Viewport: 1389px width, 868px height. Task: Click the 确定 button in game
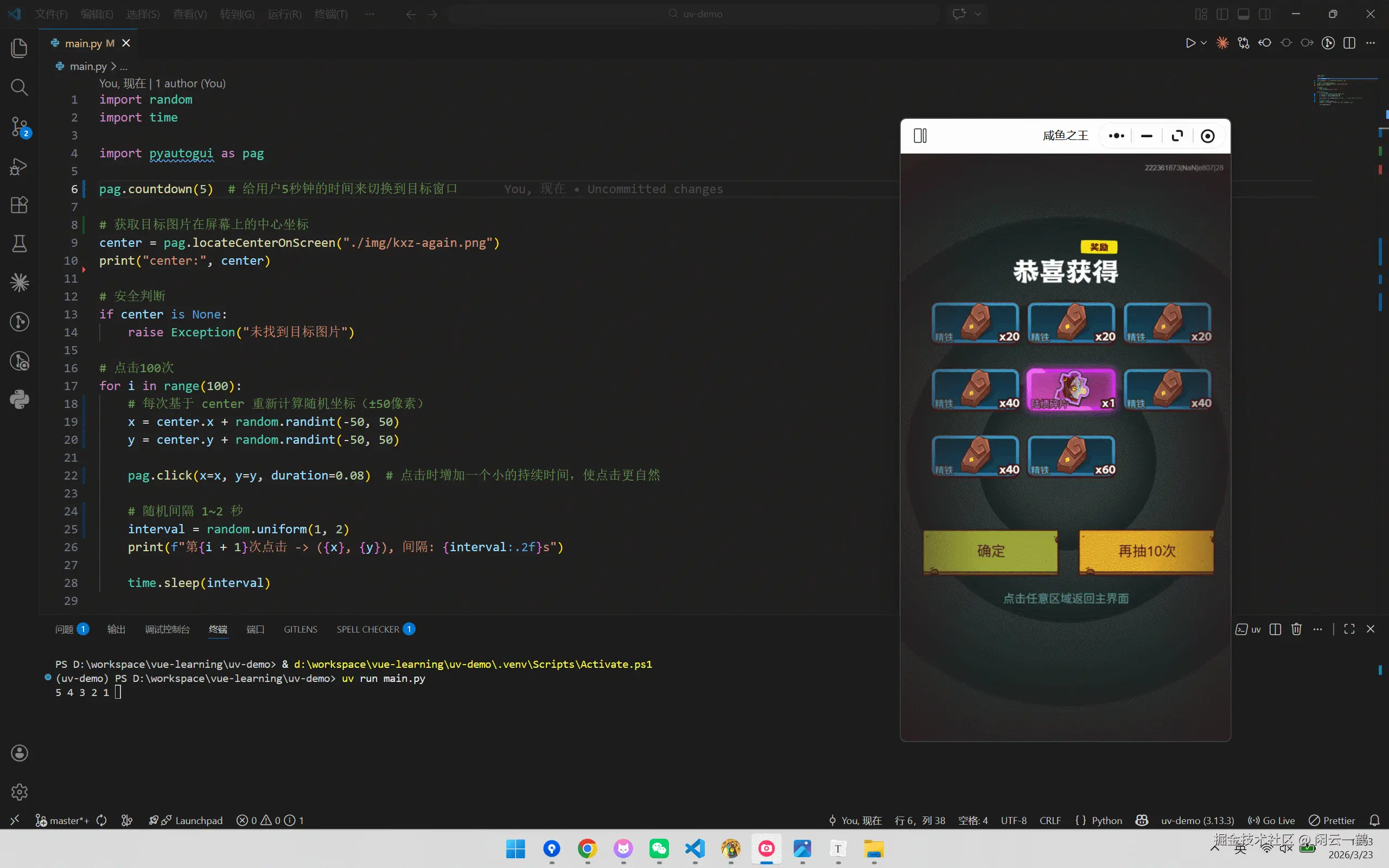tap(991, 551)
